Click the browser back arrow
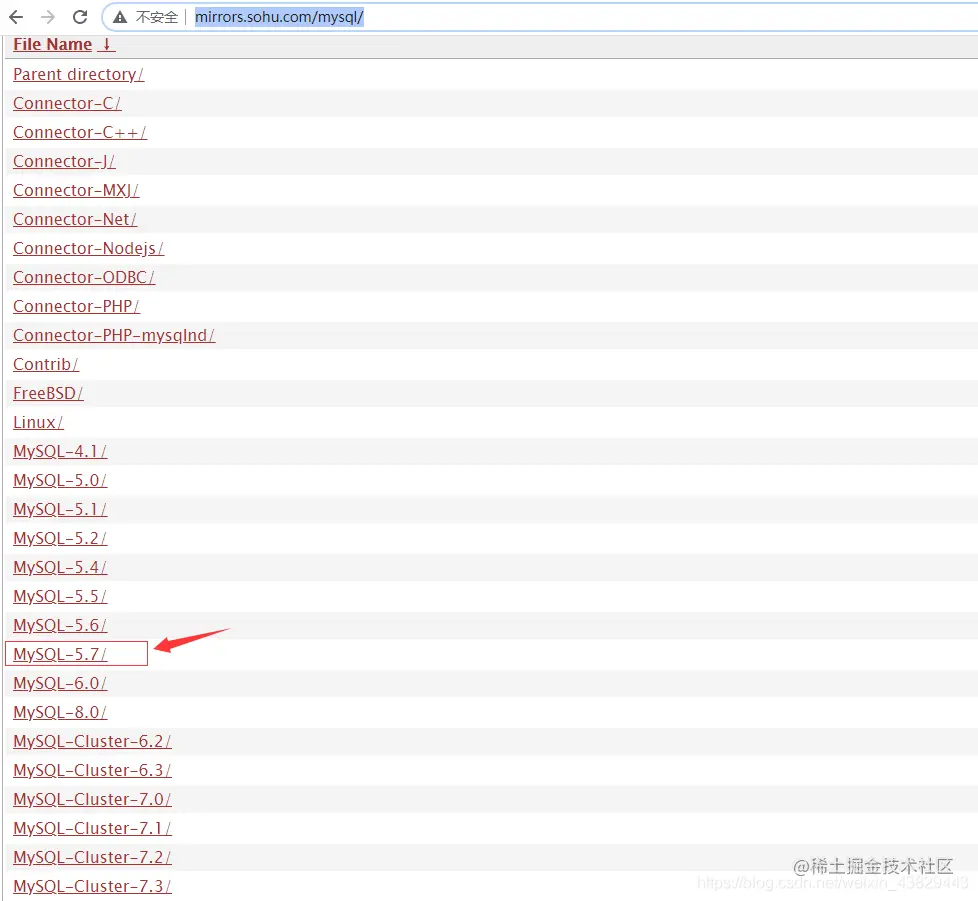This screenshot has width=978, height=901. pos(16,17)
